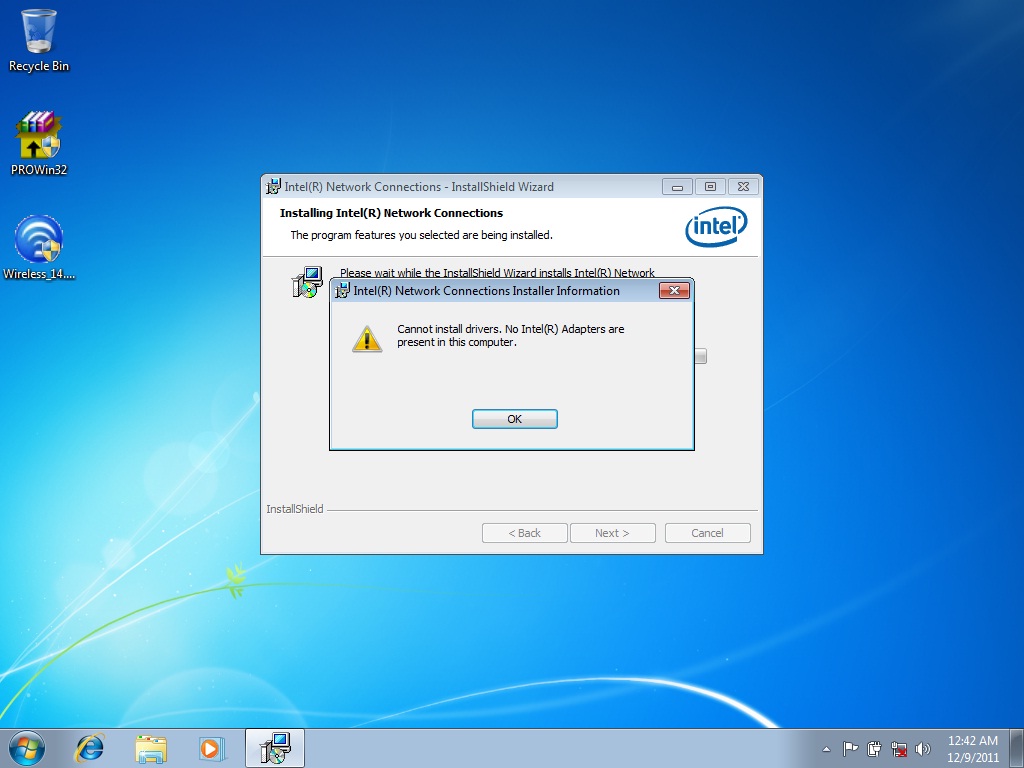Screen dimensions: 1024x768
Task: Click the 'Please wait while the InstallShield Wizard' text
Action: coord(497,273)
